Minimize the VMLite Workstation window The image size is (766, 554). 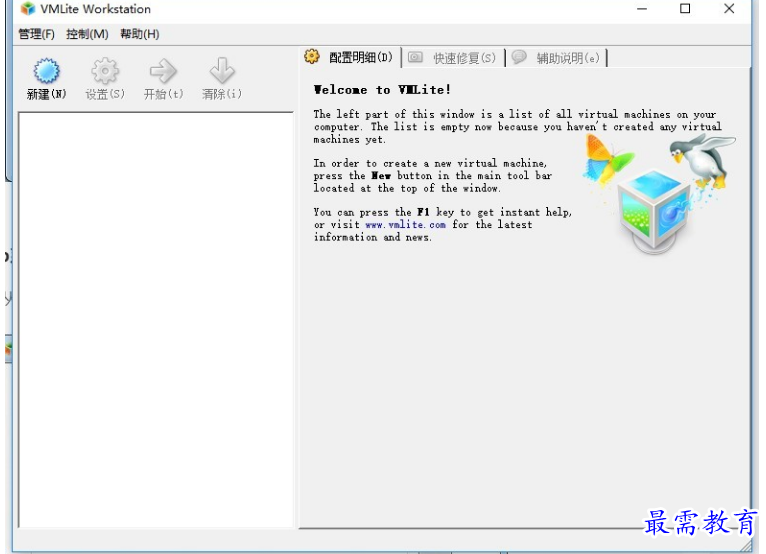point(642,9)
